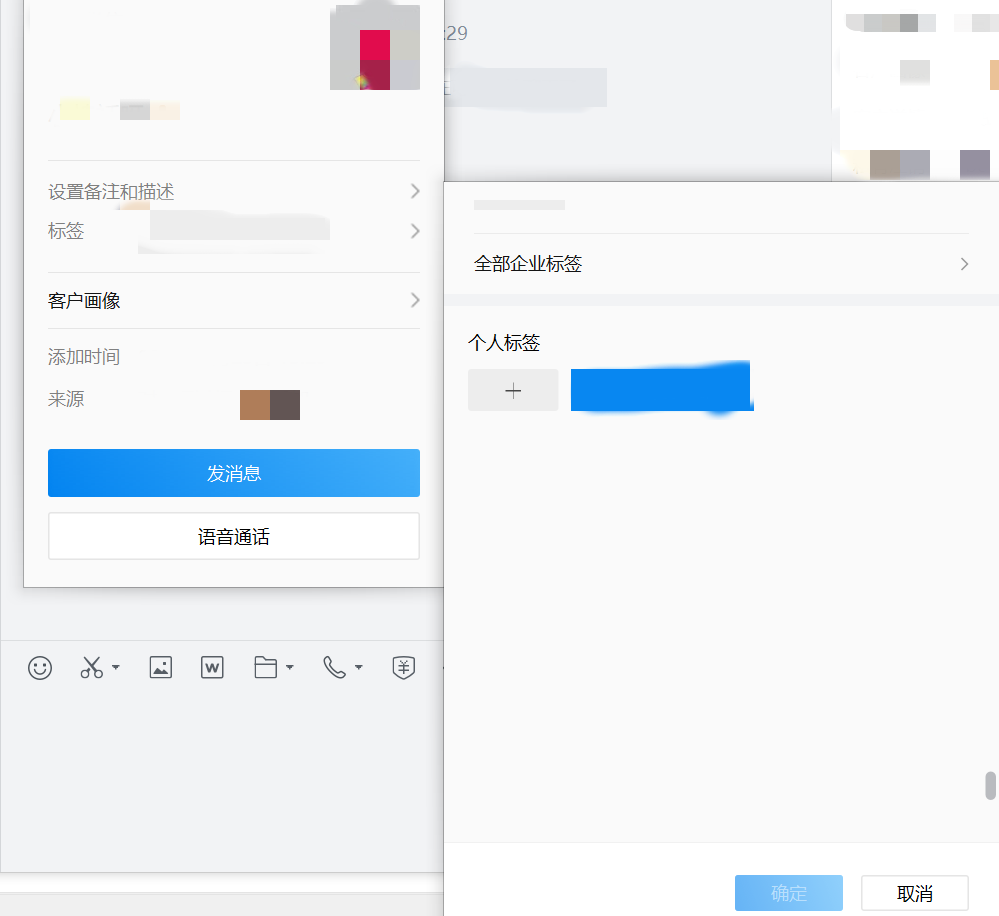This screenshot has height=916, width=999.
Task: Open 设置备注和描述 settings row
Action: (233, 191)
